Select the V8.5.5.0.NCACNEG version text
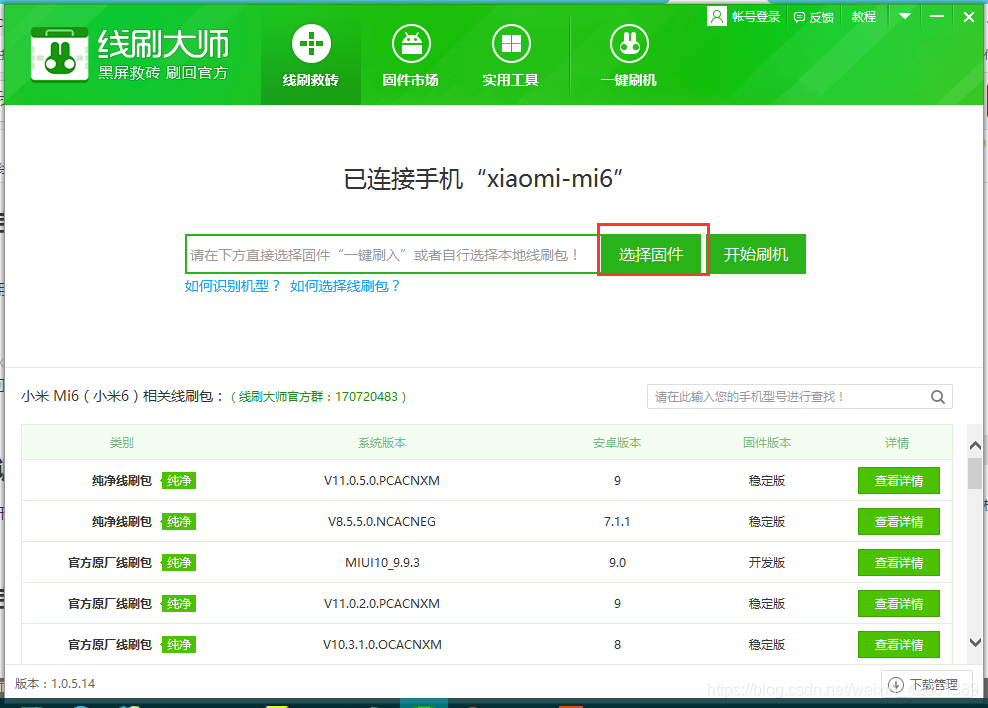This screenshot has height=708, width=988. [382, 522]
